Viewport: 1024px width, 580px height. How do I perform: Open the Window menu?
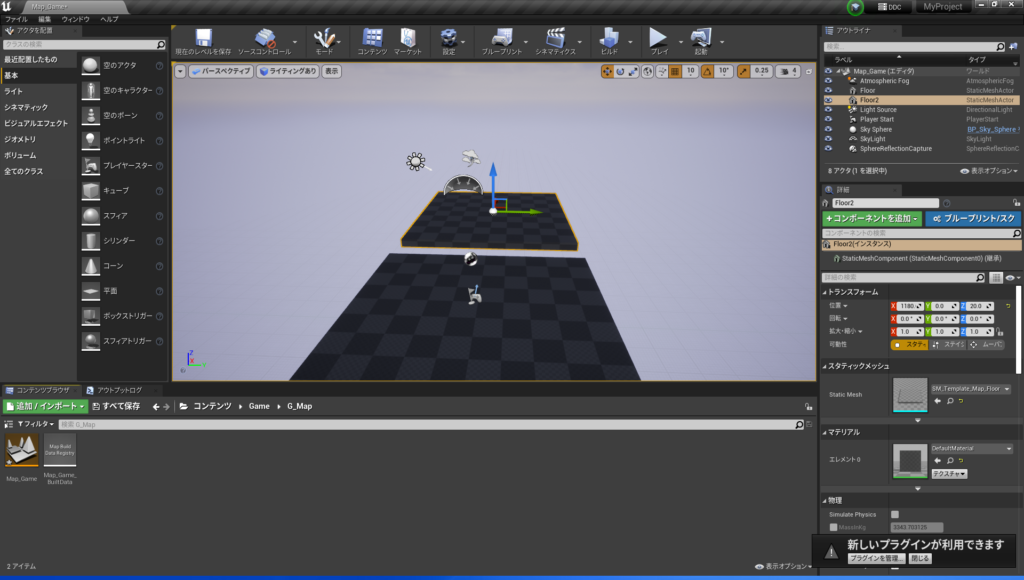tap(75, 19)
